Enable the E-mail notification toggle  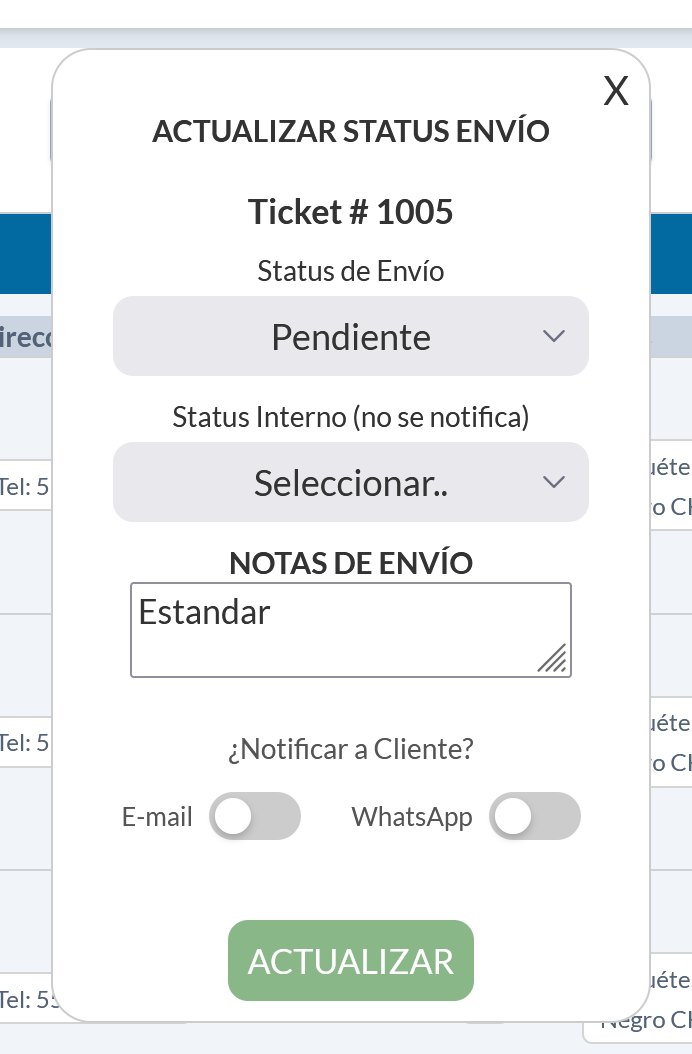point(254,816)
